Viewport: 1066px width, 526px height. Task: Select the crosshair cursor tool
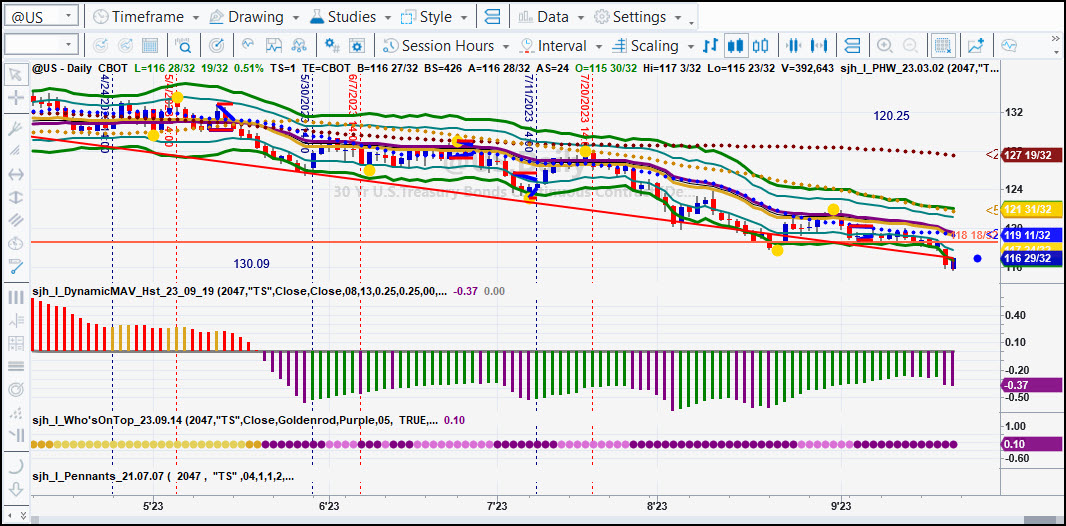[15, 99]
